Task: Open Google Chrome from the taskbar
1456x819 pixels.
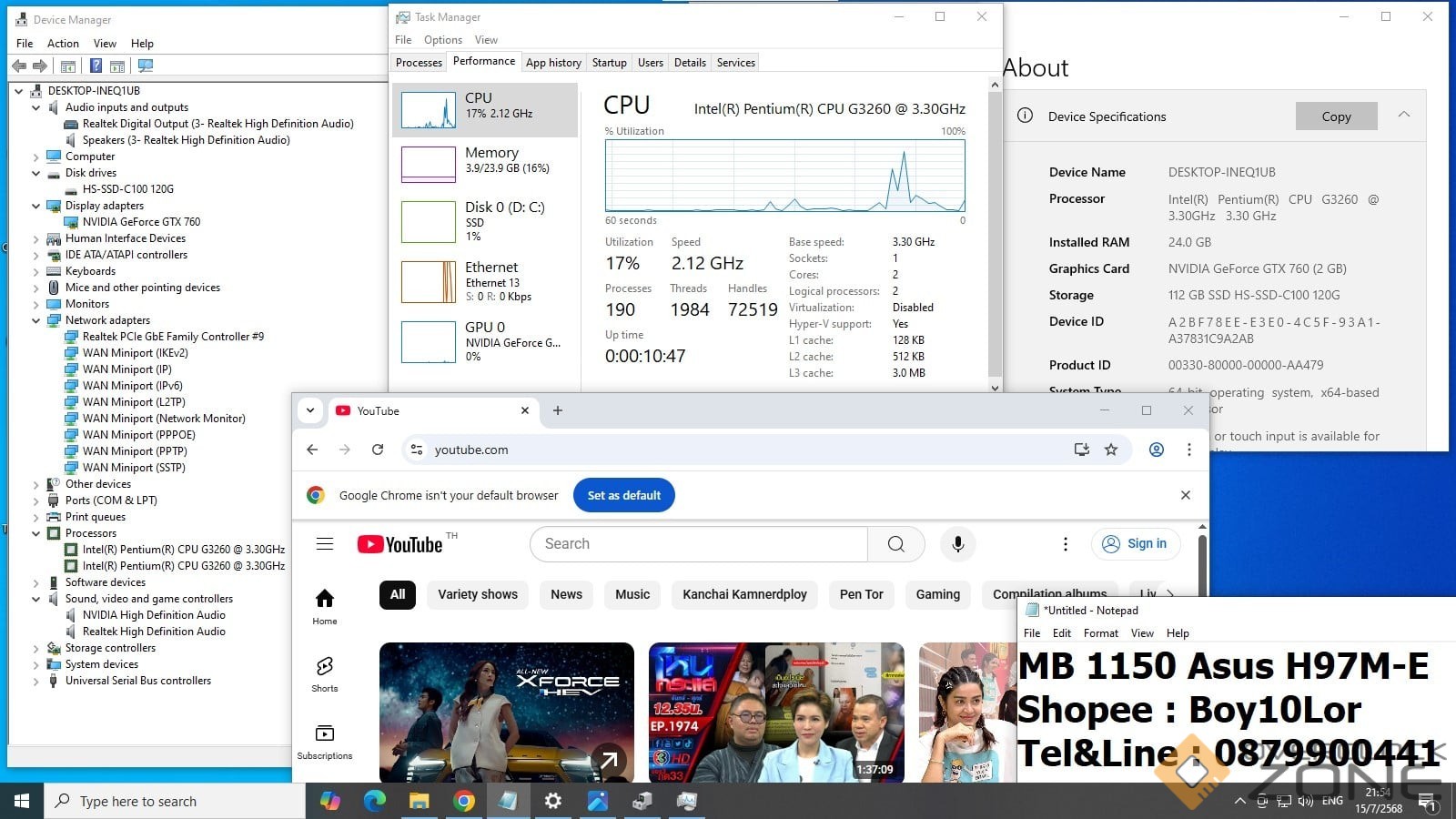Action: point(464,801)
